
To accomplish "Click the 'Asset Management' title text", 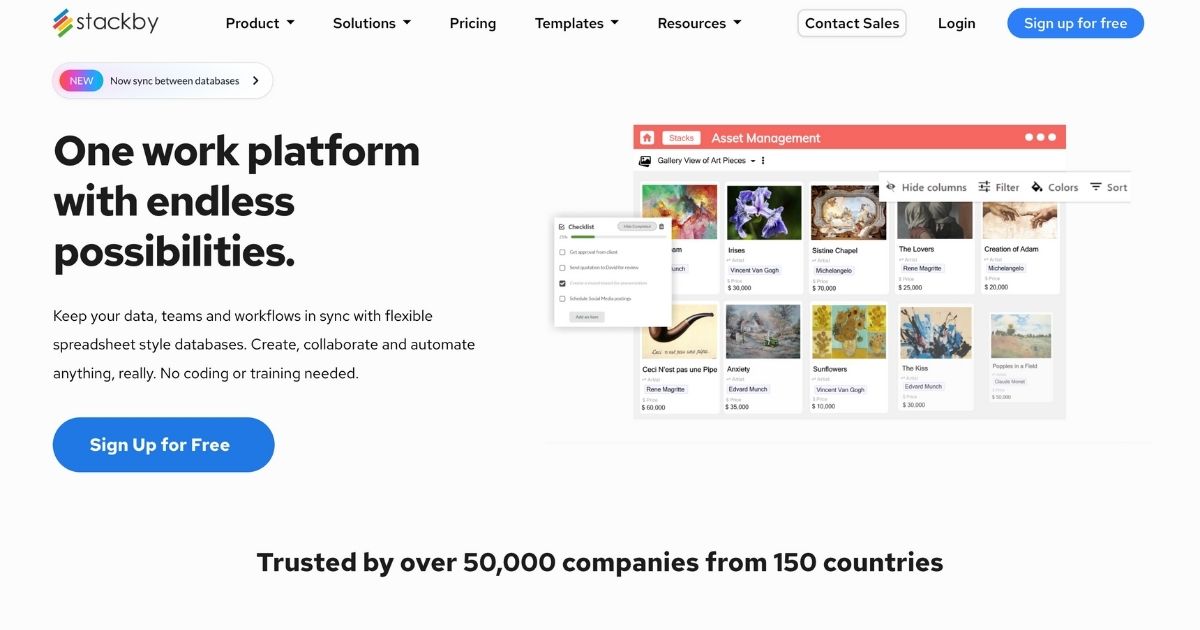I will [x=765, y=138].
